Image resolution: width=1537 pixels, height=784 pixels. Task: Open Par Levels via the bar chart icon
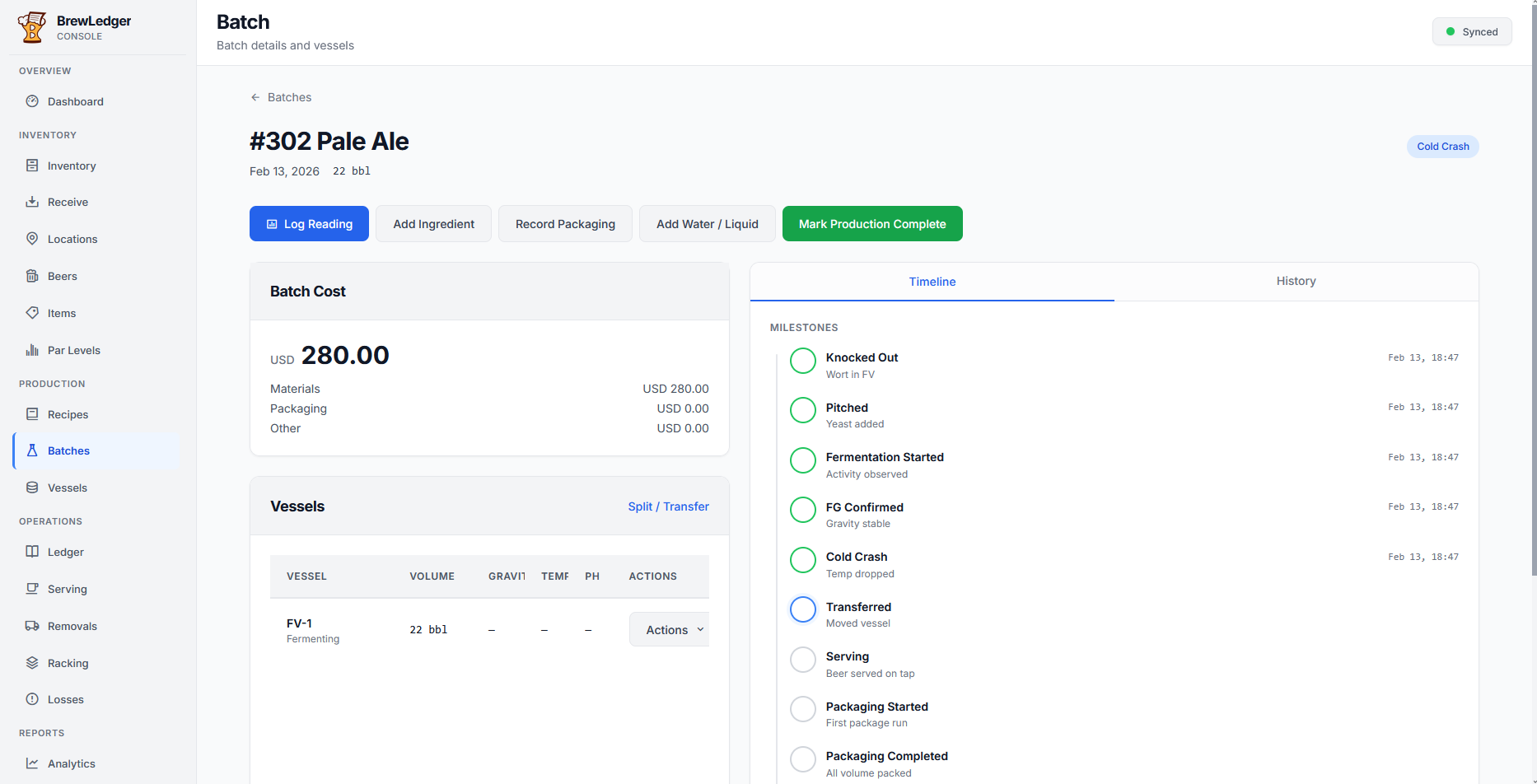[x=32, y=350]
